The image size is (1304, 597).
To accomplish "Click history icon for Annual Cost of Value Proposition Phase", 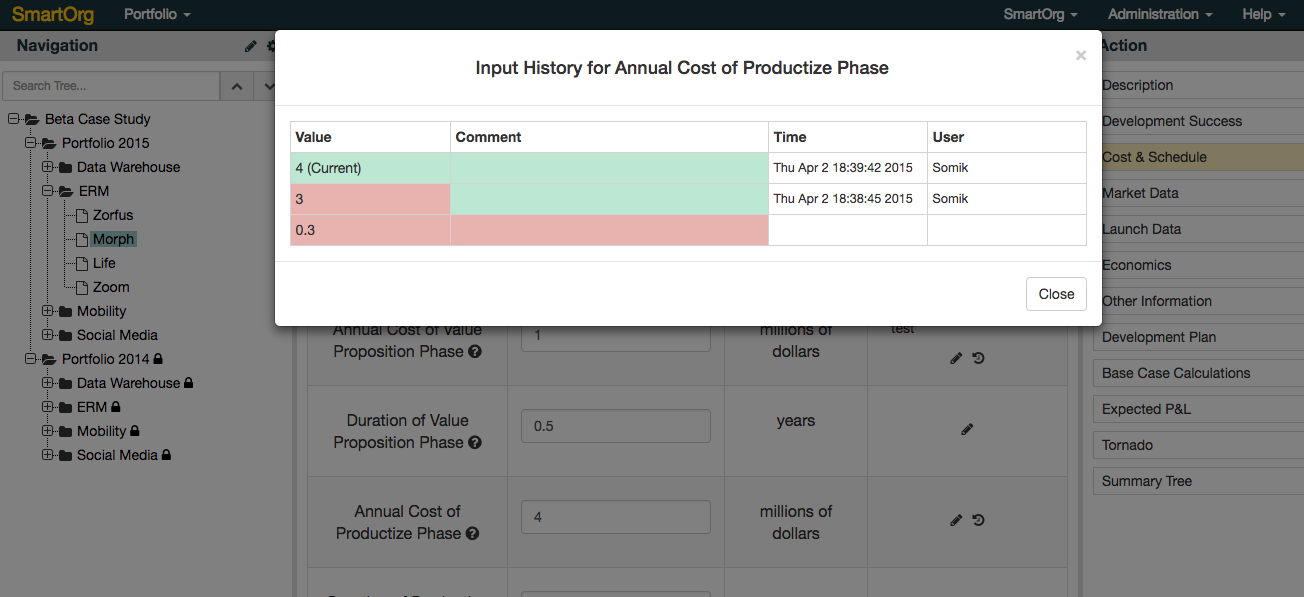I will [x=978, y=357].
